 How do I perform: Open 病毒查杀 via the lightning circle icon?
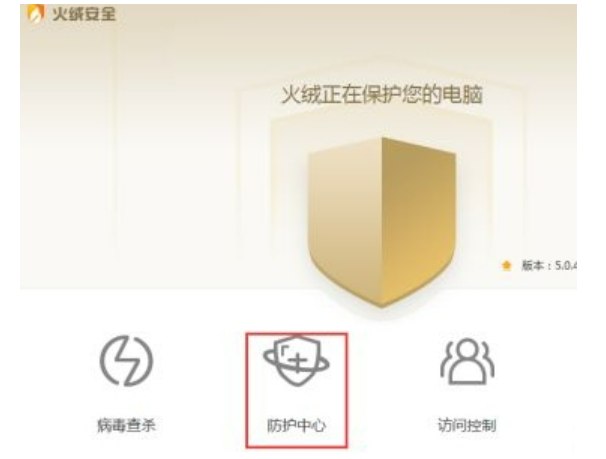pos(126,361)
